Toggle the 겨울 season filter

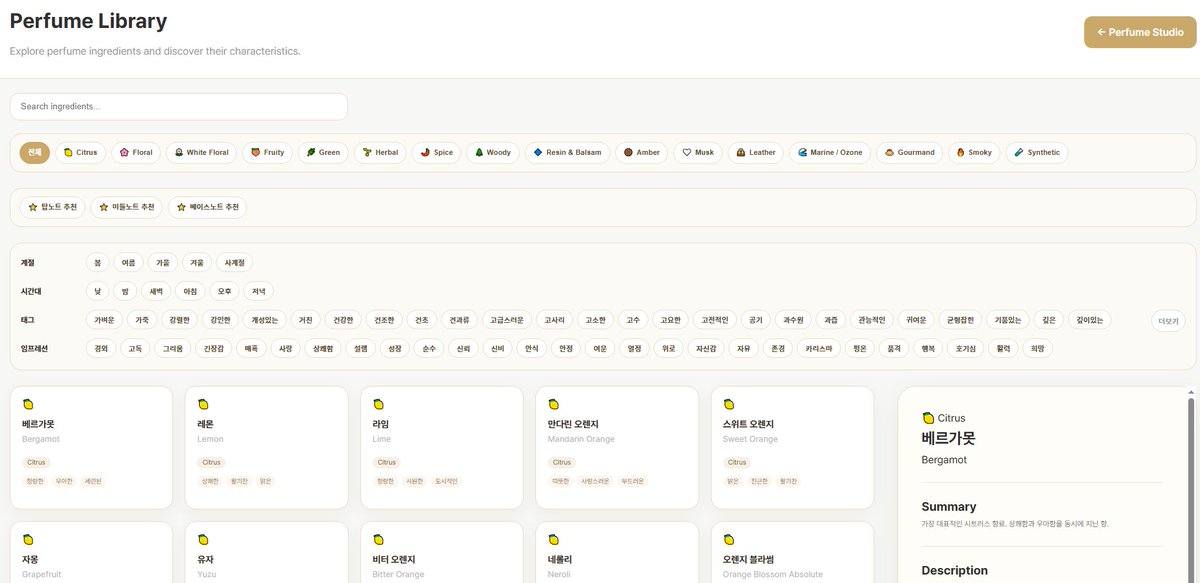[x=197, y=263]
